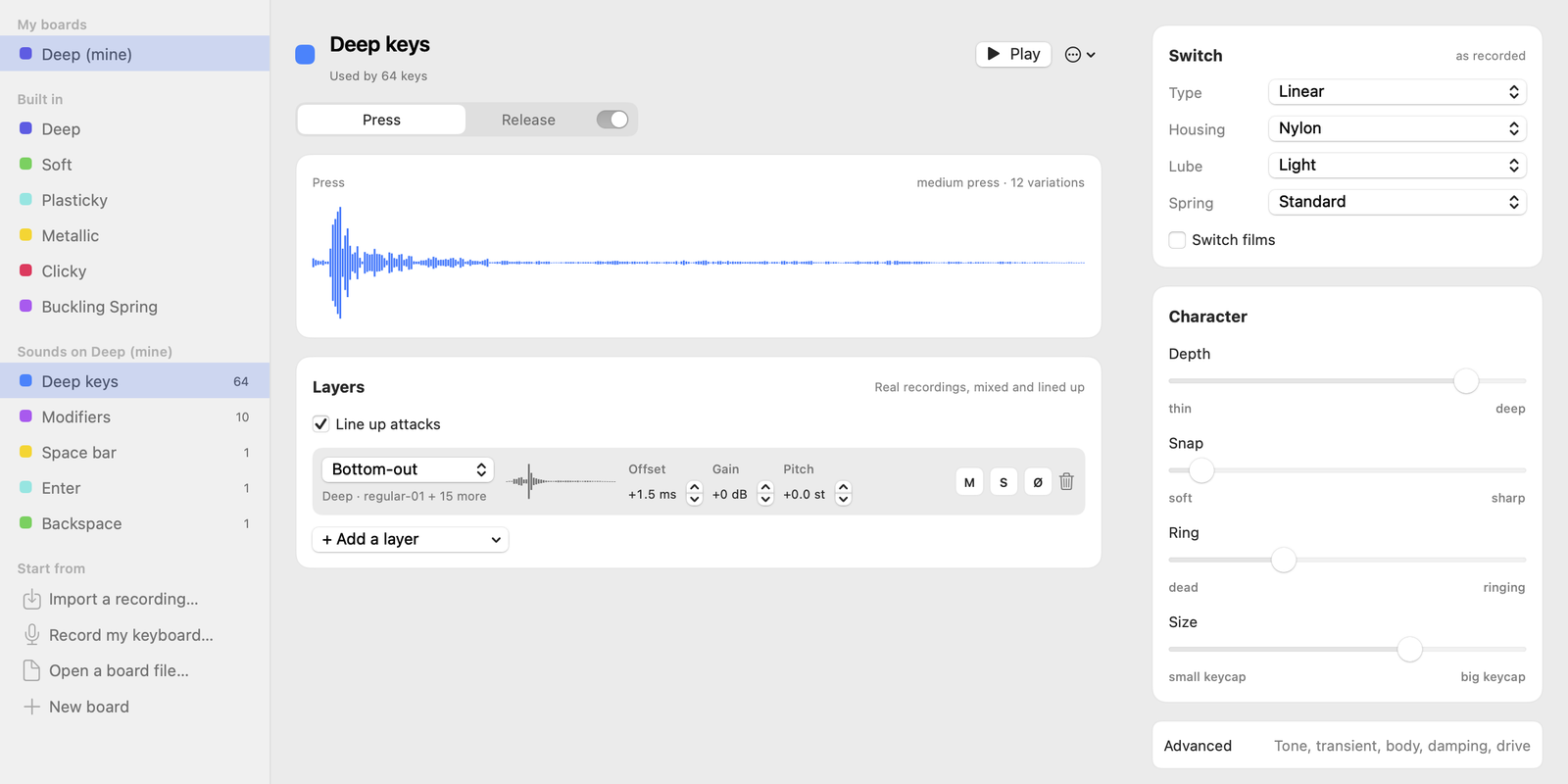
Task: Uncheck Line up attacks checkbox
Action: tap(320, 423)
